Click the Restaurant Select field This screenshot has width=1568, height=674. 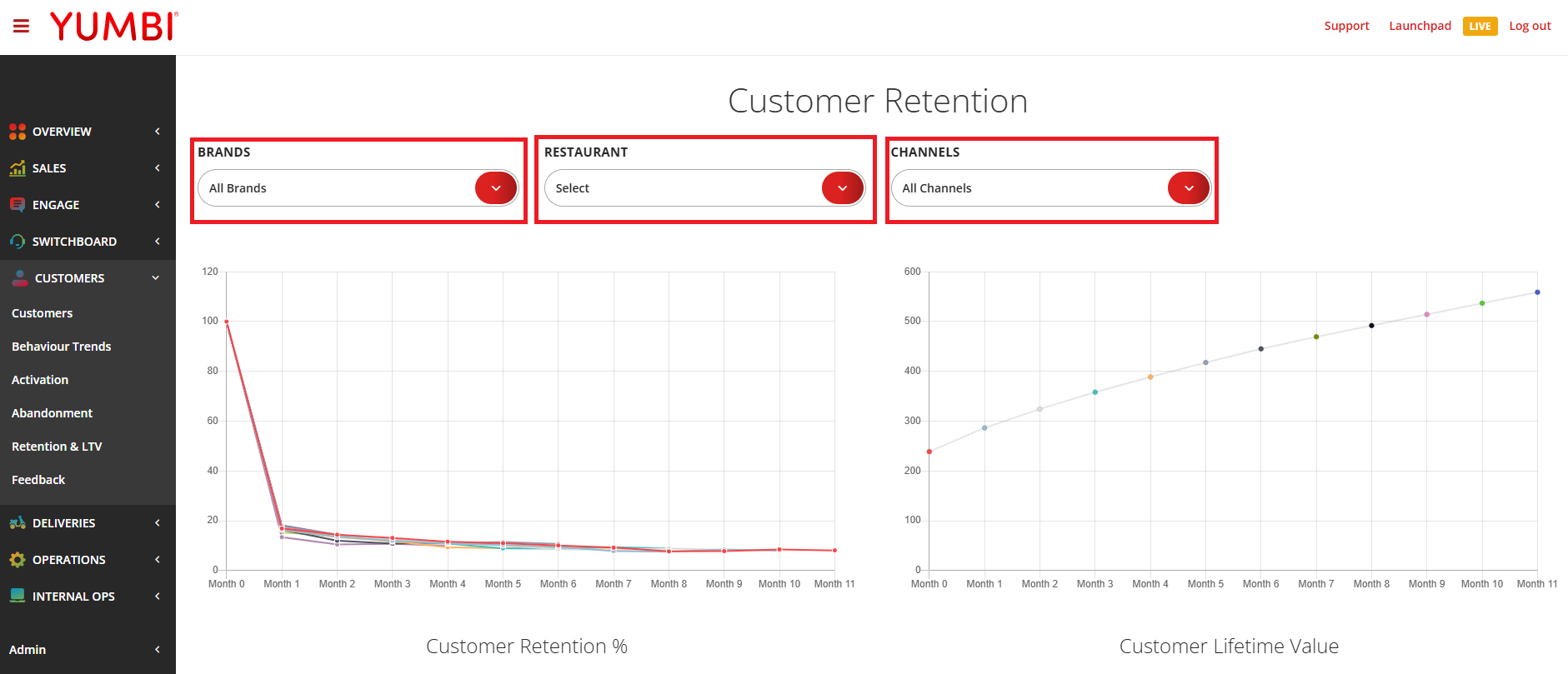(x=705, y=188)
